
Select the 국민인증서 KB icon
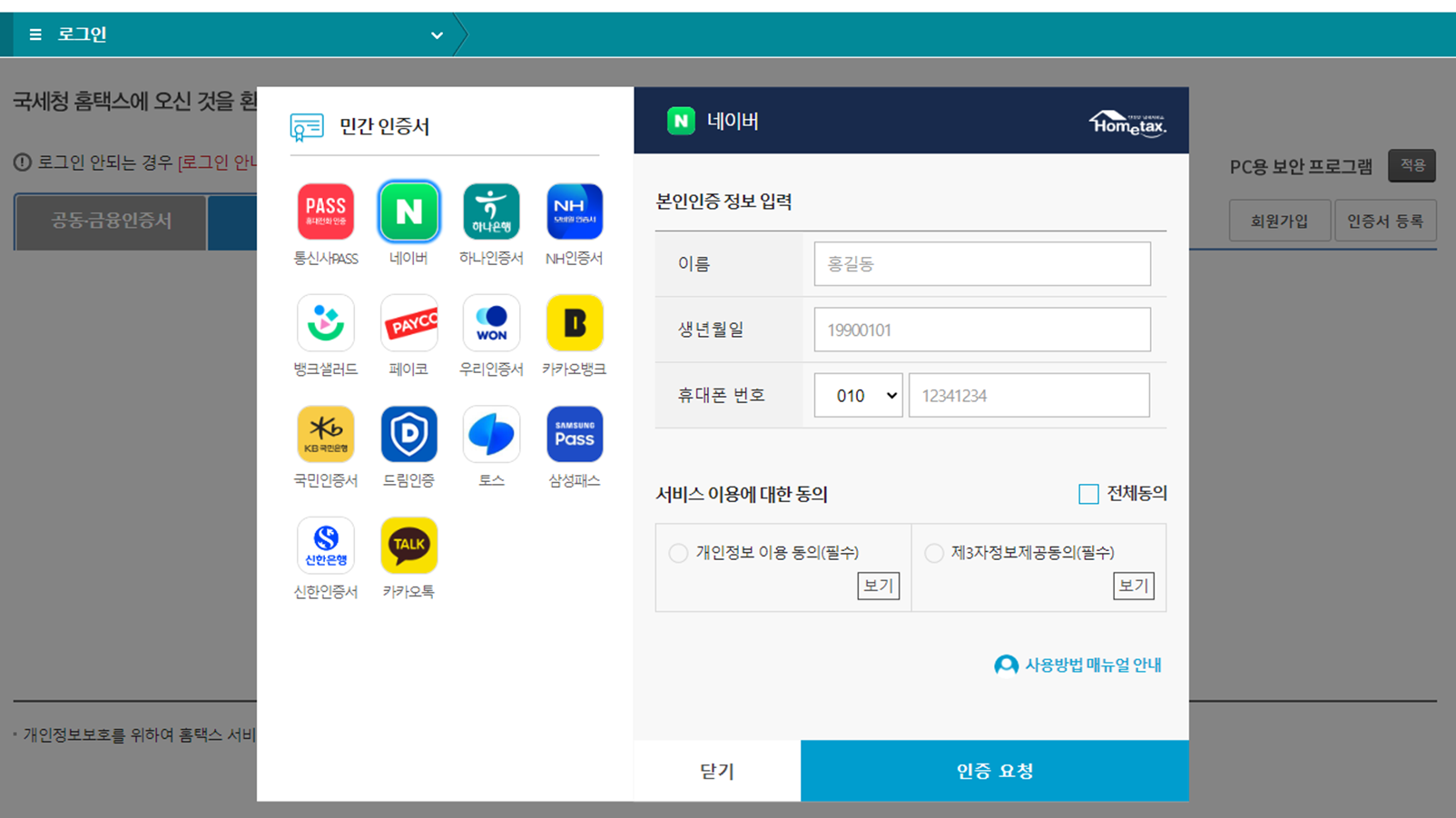click(x=325, y=434)
